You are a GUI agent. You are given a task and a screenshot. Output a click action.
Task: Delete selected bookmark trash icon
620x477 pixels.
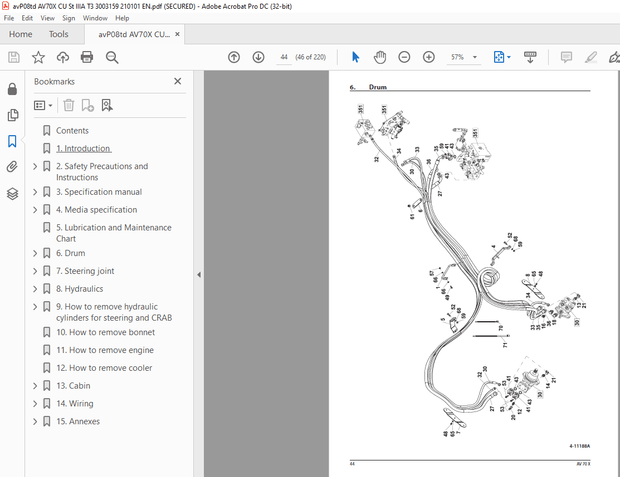click(x=69, y=105)
